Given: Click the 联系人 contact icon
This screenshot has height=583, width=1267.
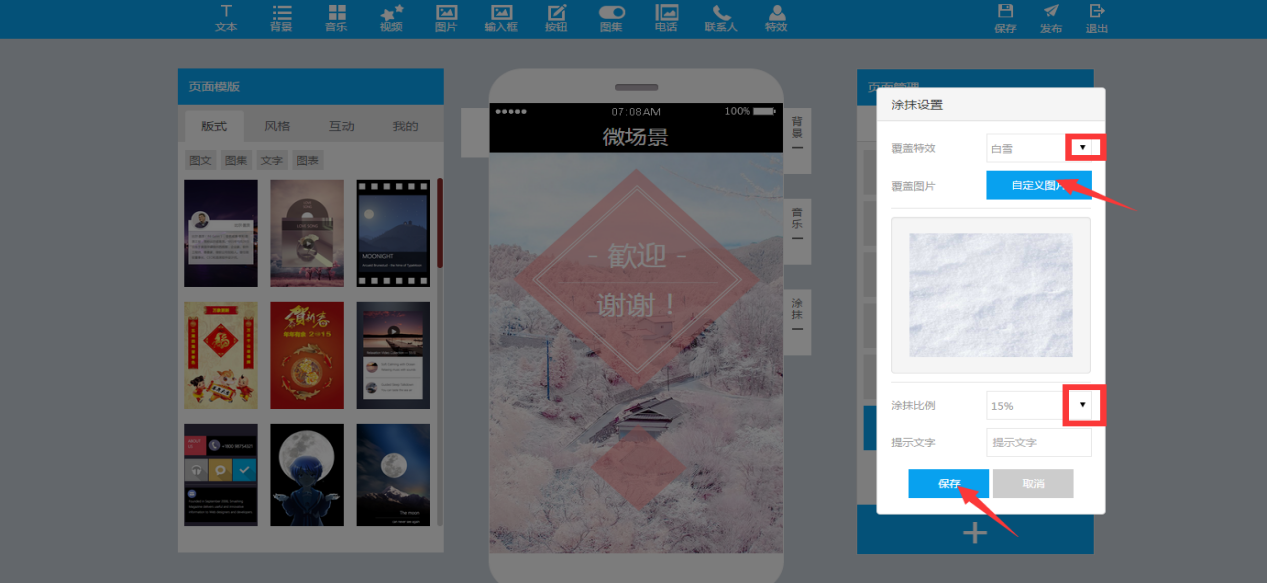Looking at the screenshot, I should coord(721,17).
